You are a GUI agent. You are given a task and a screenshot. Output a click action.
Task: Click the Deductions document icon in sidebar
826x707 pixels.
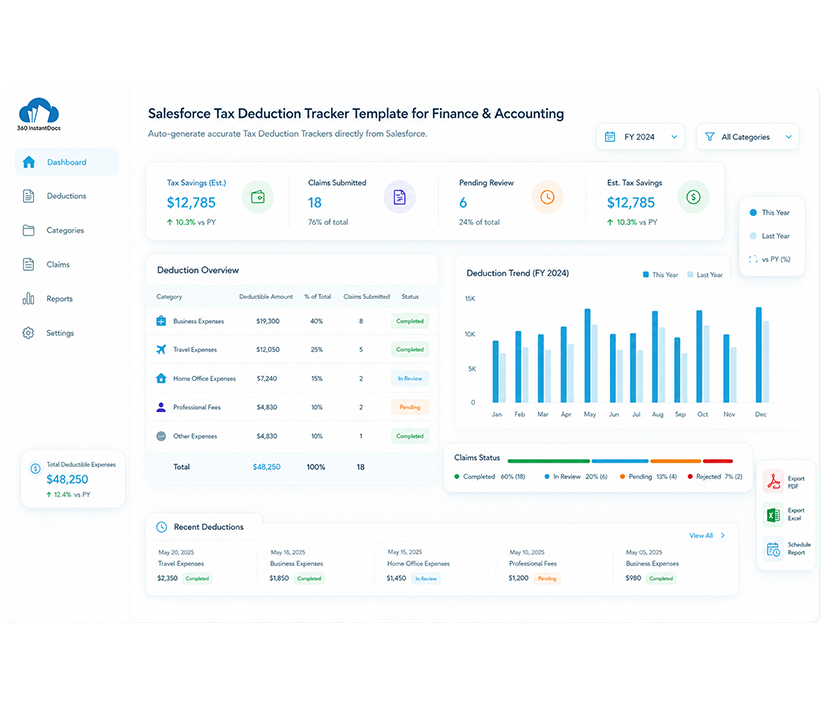click(28, 196)
